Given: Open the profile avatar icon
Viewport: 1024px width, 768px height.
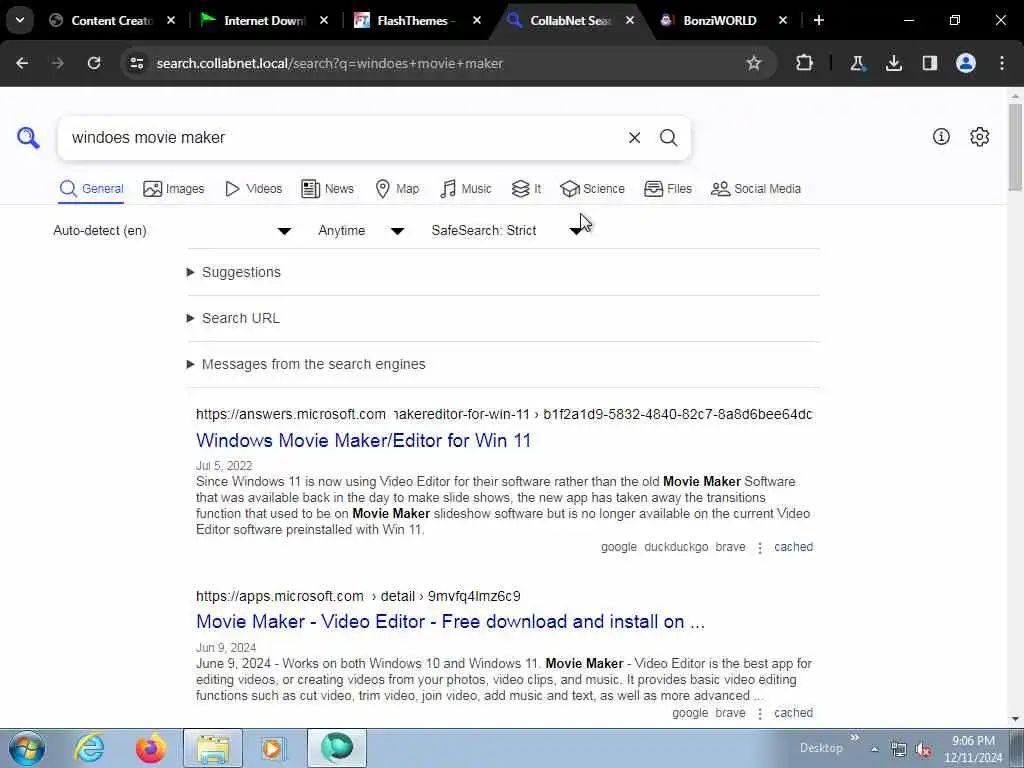Looking at the screenshot, I should point(966,63).
